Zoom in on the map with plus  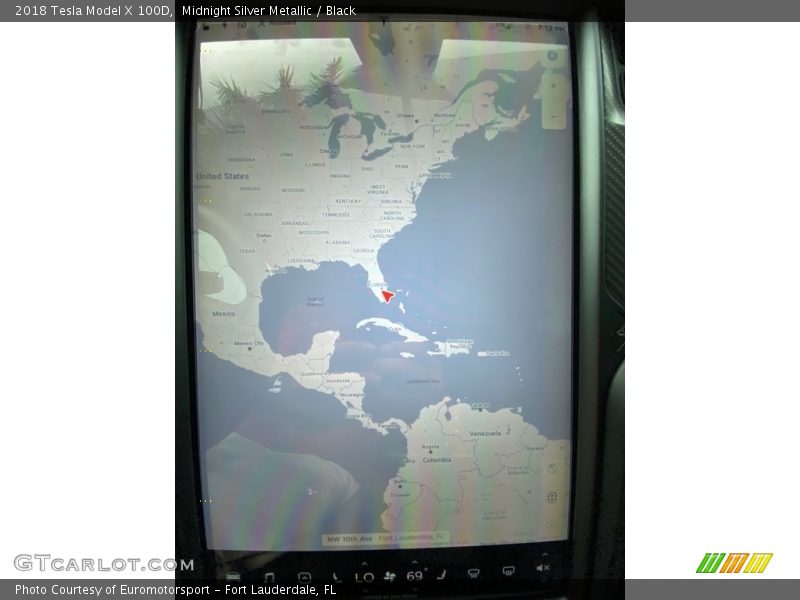click(554, 87)
